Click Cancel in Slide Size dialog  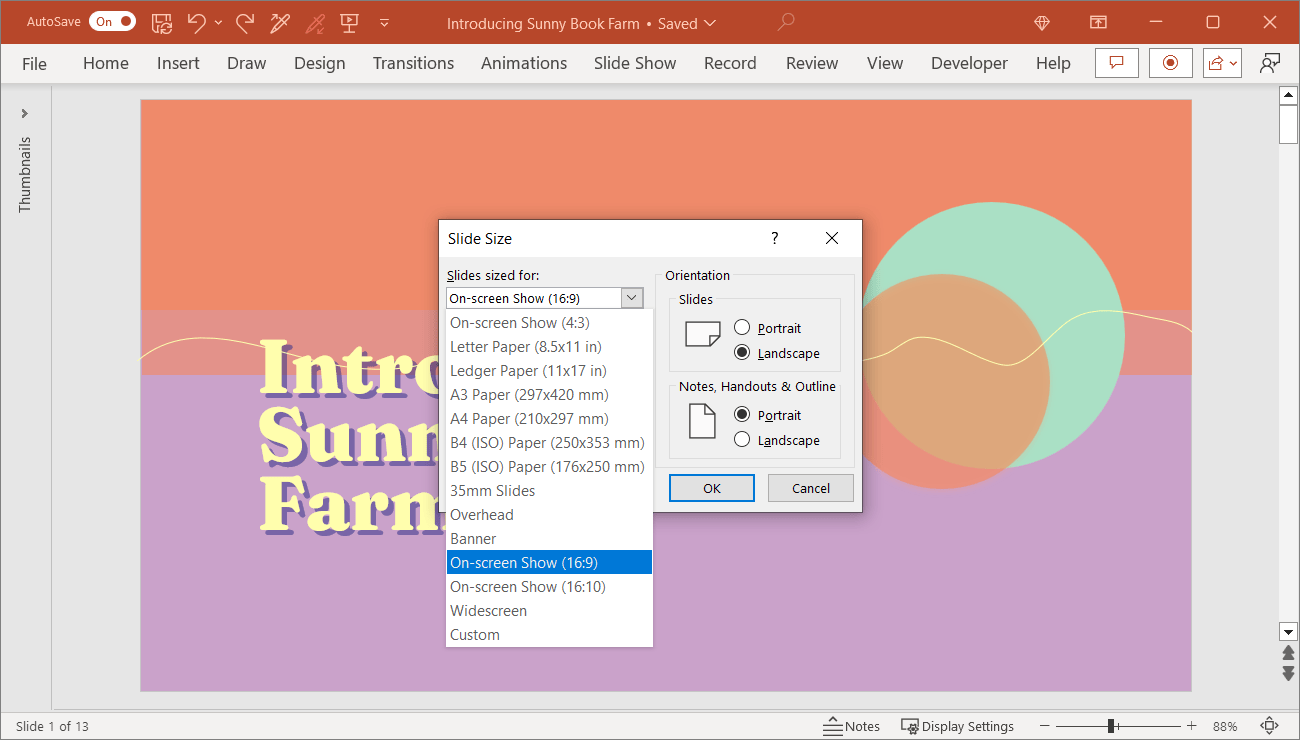click(810, 488)
